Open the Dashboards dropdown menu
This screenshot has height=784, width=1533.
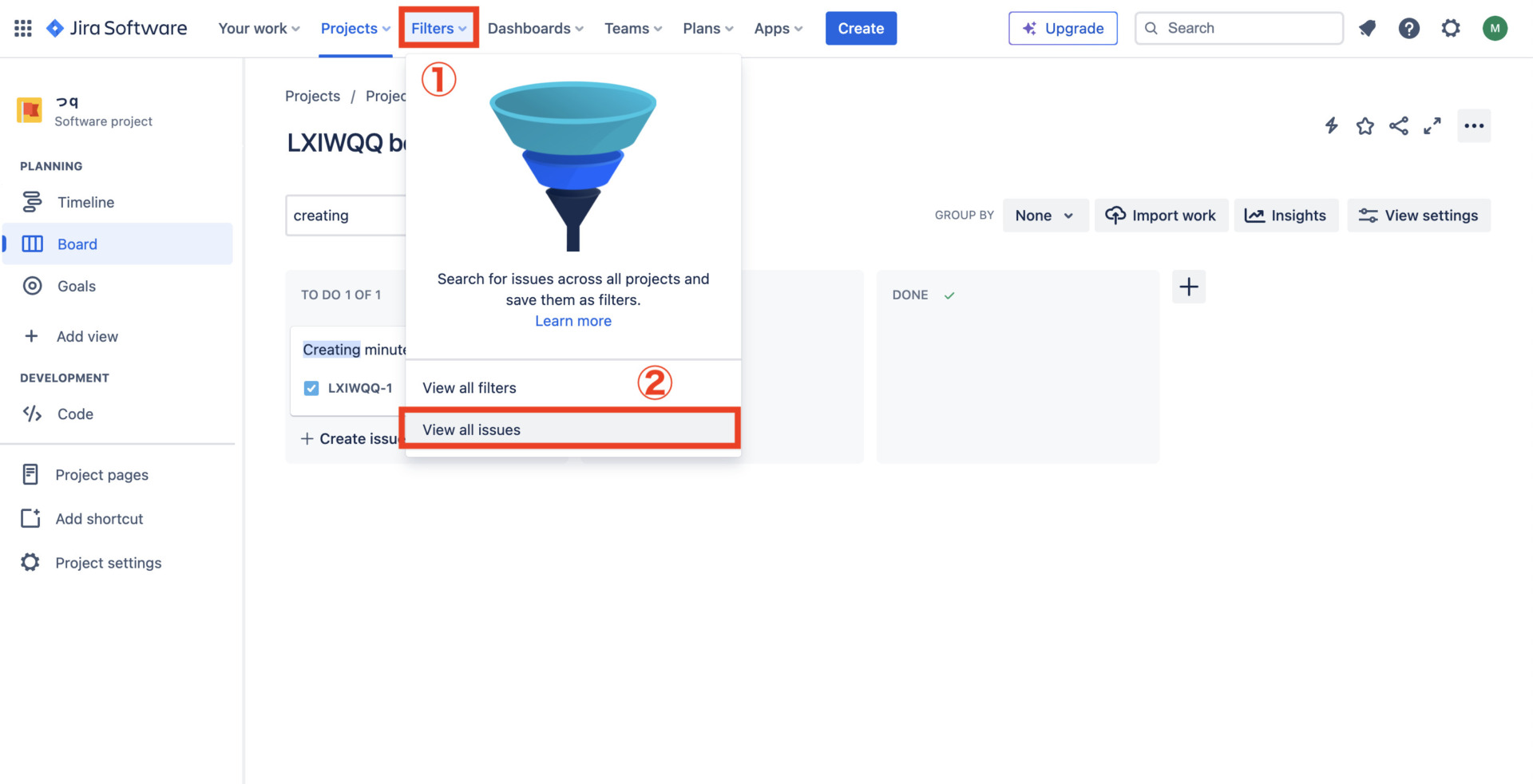pyautogui.click(x=535, y=29)
